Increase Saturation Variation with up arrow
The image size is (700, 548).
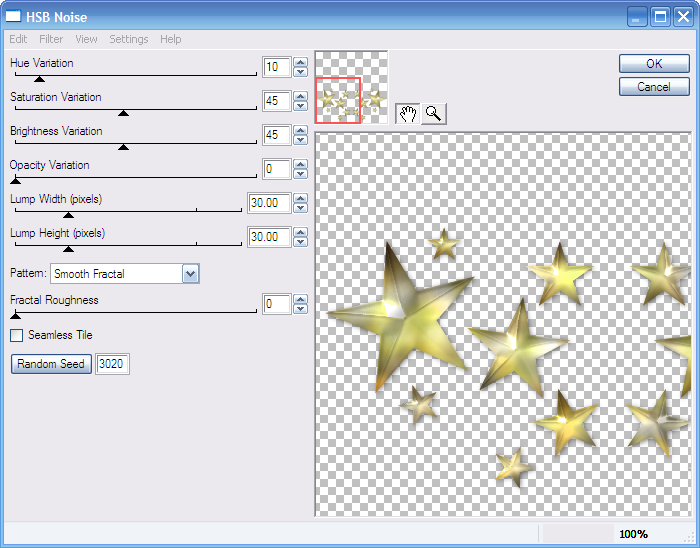pyautogui.click(x=301, y=96)
